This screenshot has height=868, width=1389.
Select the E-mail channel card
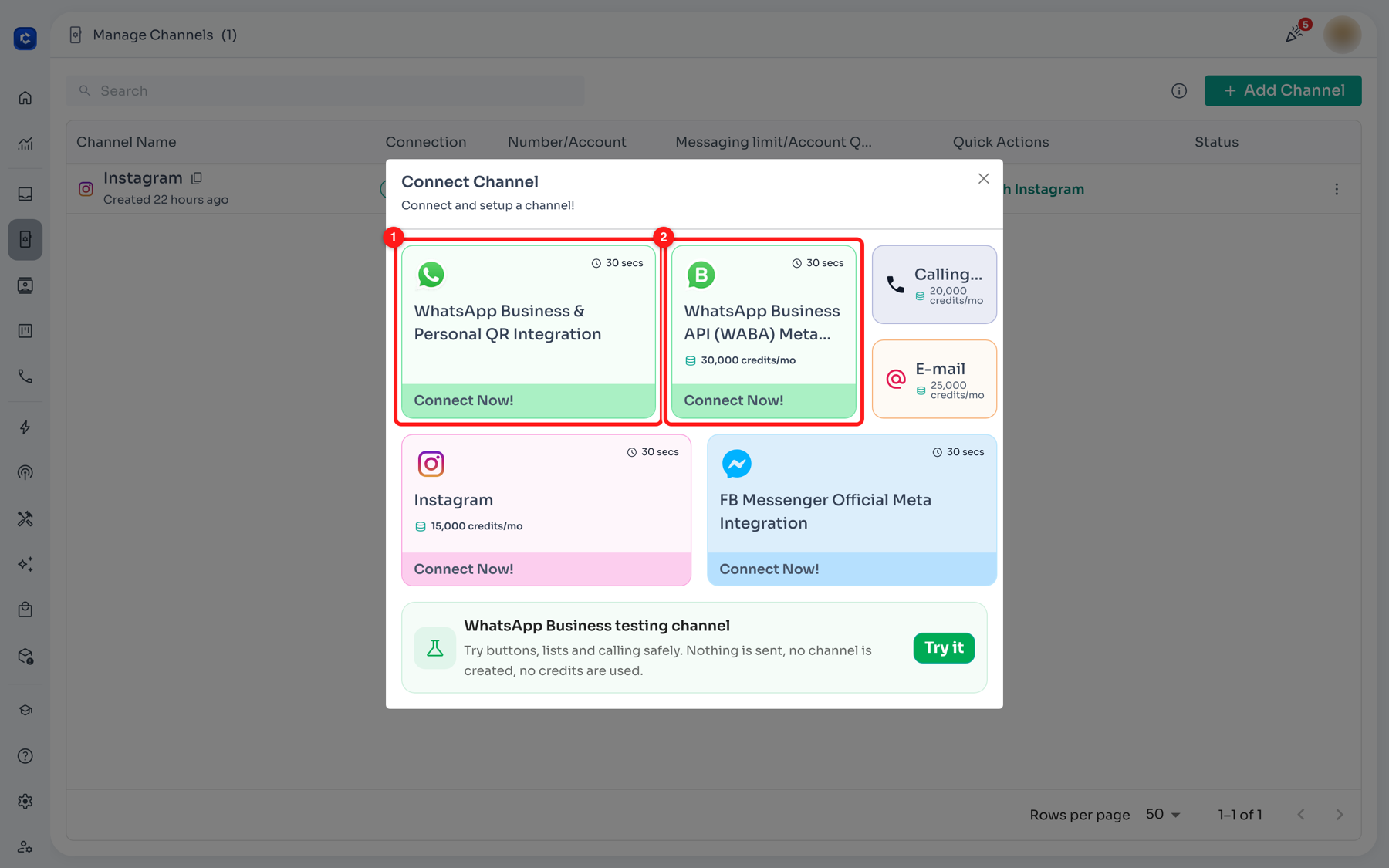pyautogui.click(x=934, y=379)
